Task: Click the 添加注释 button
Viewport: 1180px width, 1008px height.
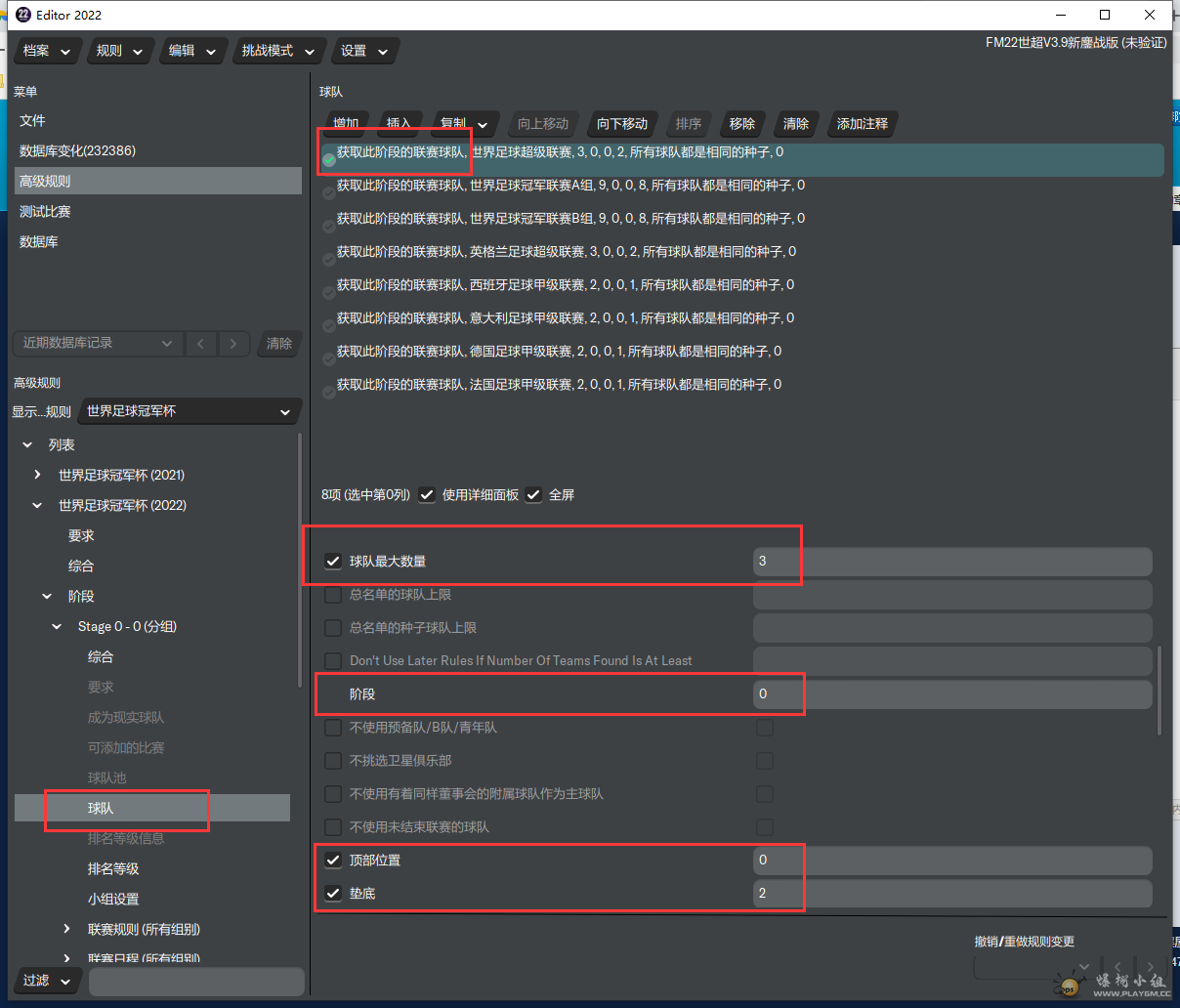Action: pyautogui.click(x=863, y=124)
